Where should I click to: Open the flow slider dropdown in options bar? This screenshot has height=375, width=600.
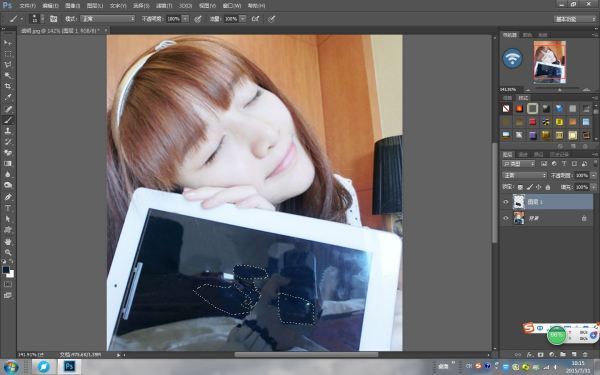(x=243, y=19)
